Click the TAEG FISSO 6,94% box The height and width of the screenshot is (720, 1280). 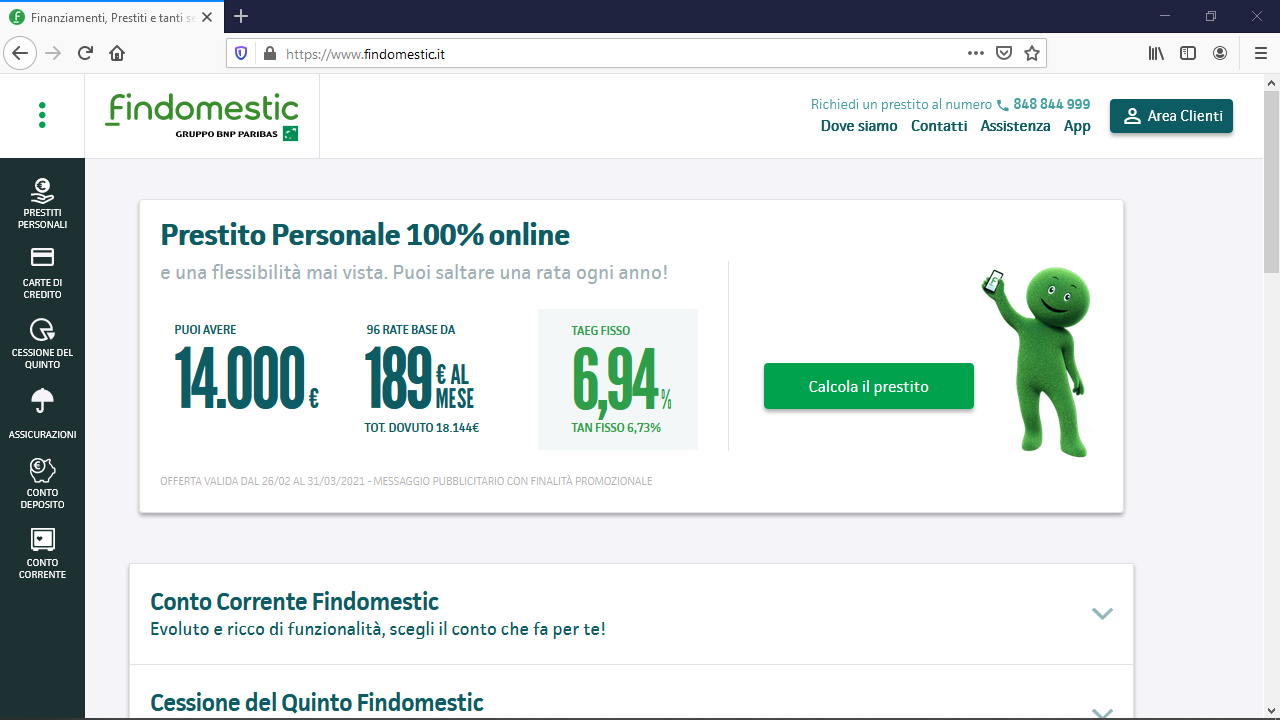click(618, 379)
